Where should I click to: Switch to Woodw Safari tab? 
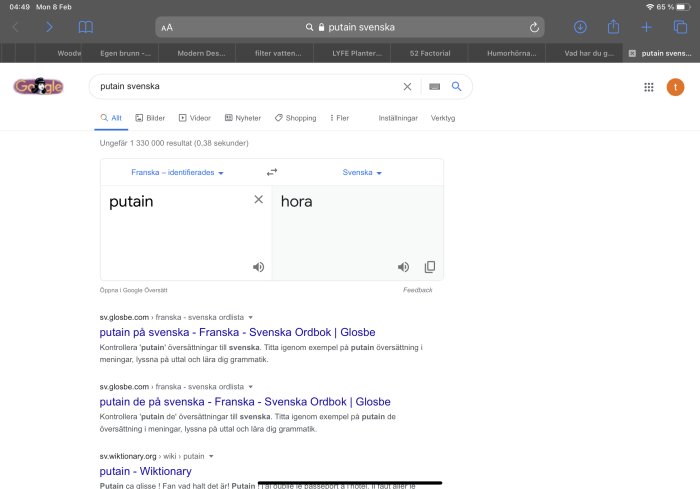pos(59,53)
